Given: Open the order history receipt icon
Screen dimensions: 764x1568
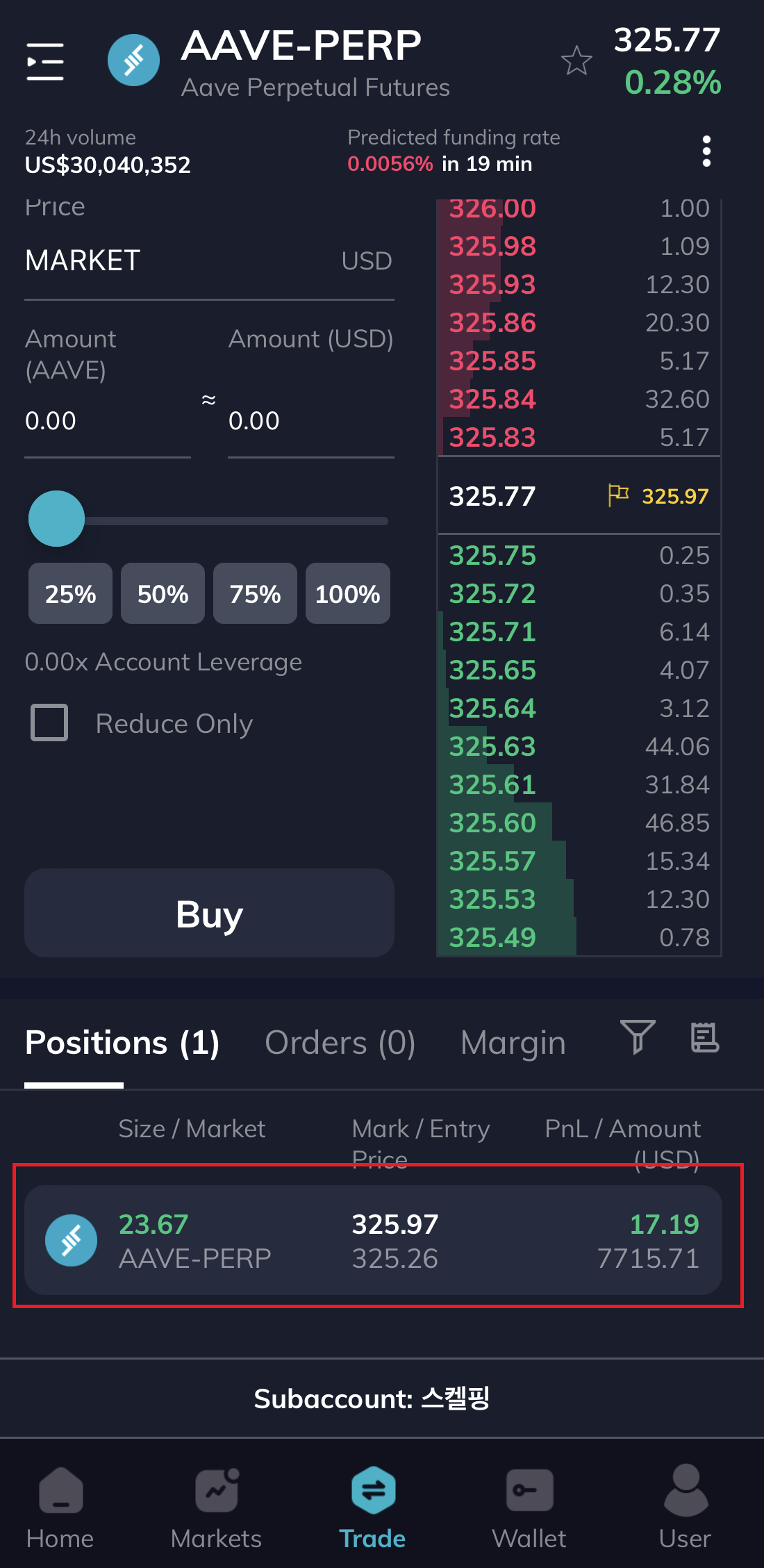Looking at the screenshot, I should [705, 1037].
